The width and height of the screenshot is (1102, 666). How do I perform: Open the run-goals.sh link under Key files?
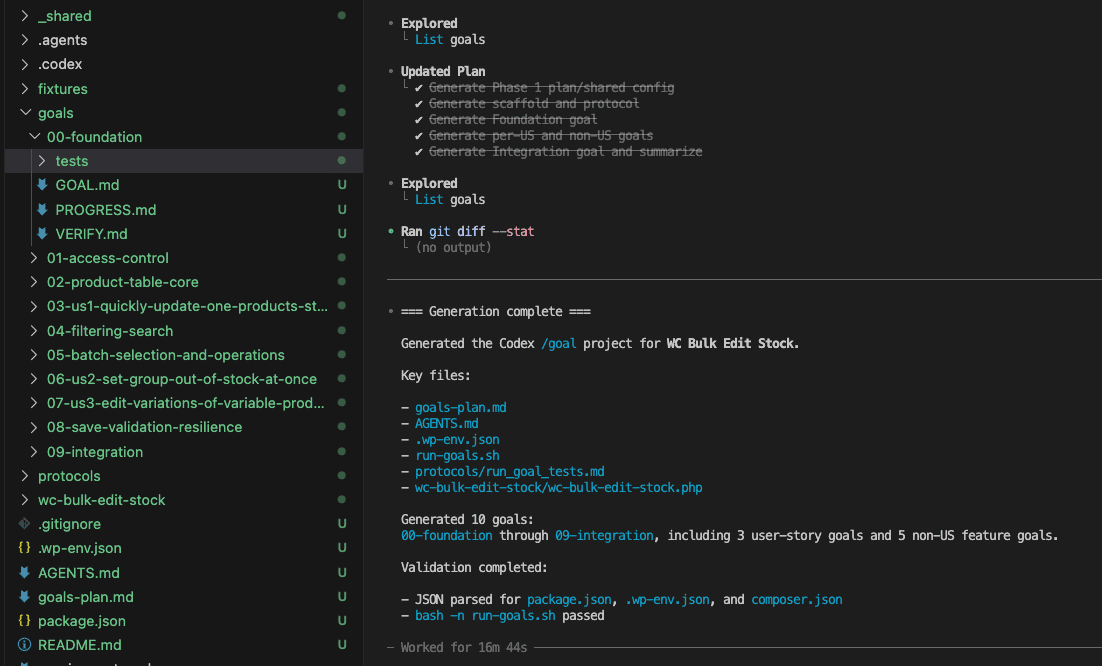(x=457, y=455)
